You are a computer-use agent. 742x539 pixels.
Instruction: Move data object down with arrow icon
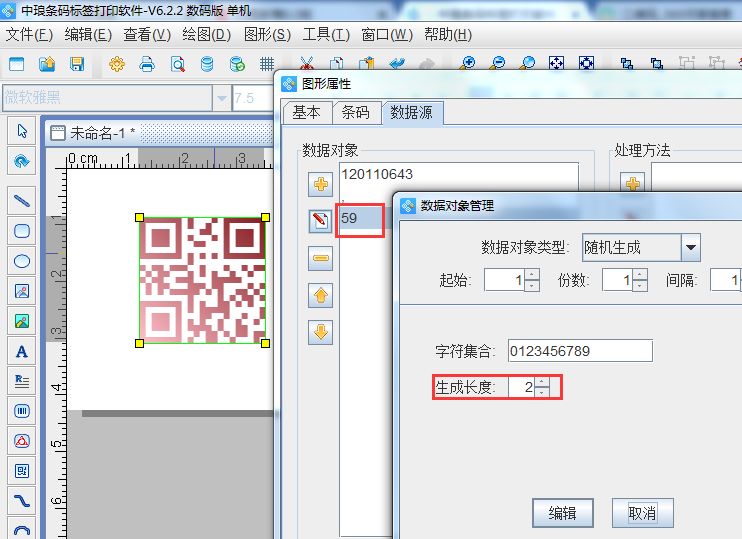321,332
